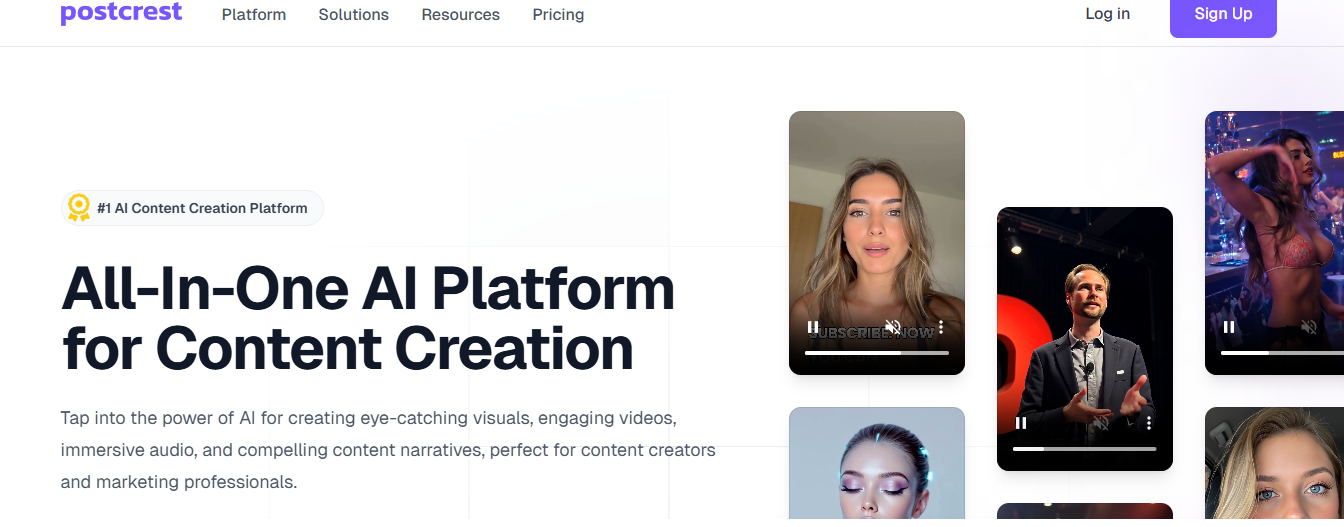Open more options on speaker video
This screenshot has width=1344, height=527.
[x=1149, y=423]
